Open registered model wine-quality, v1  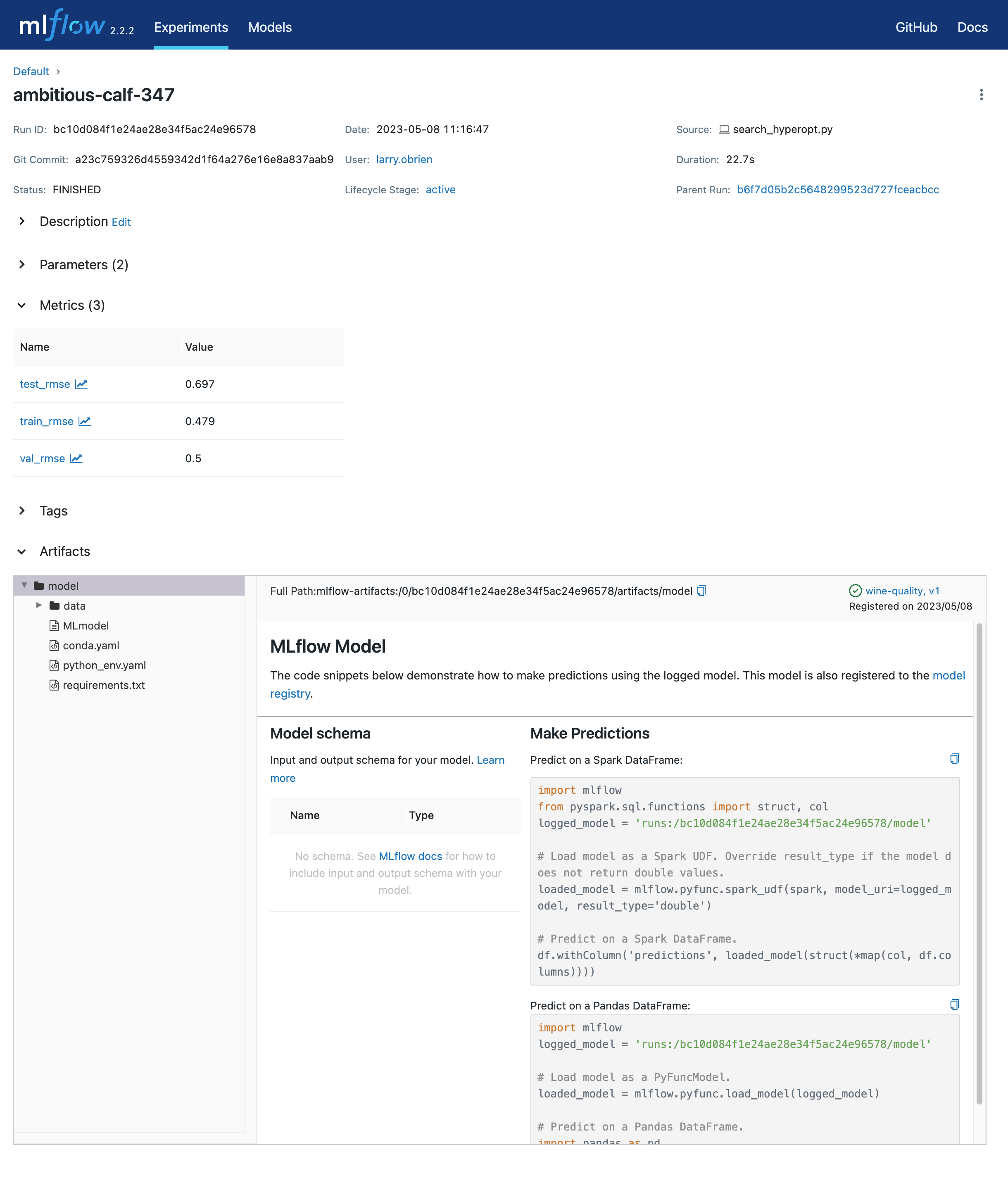(902, 591)
